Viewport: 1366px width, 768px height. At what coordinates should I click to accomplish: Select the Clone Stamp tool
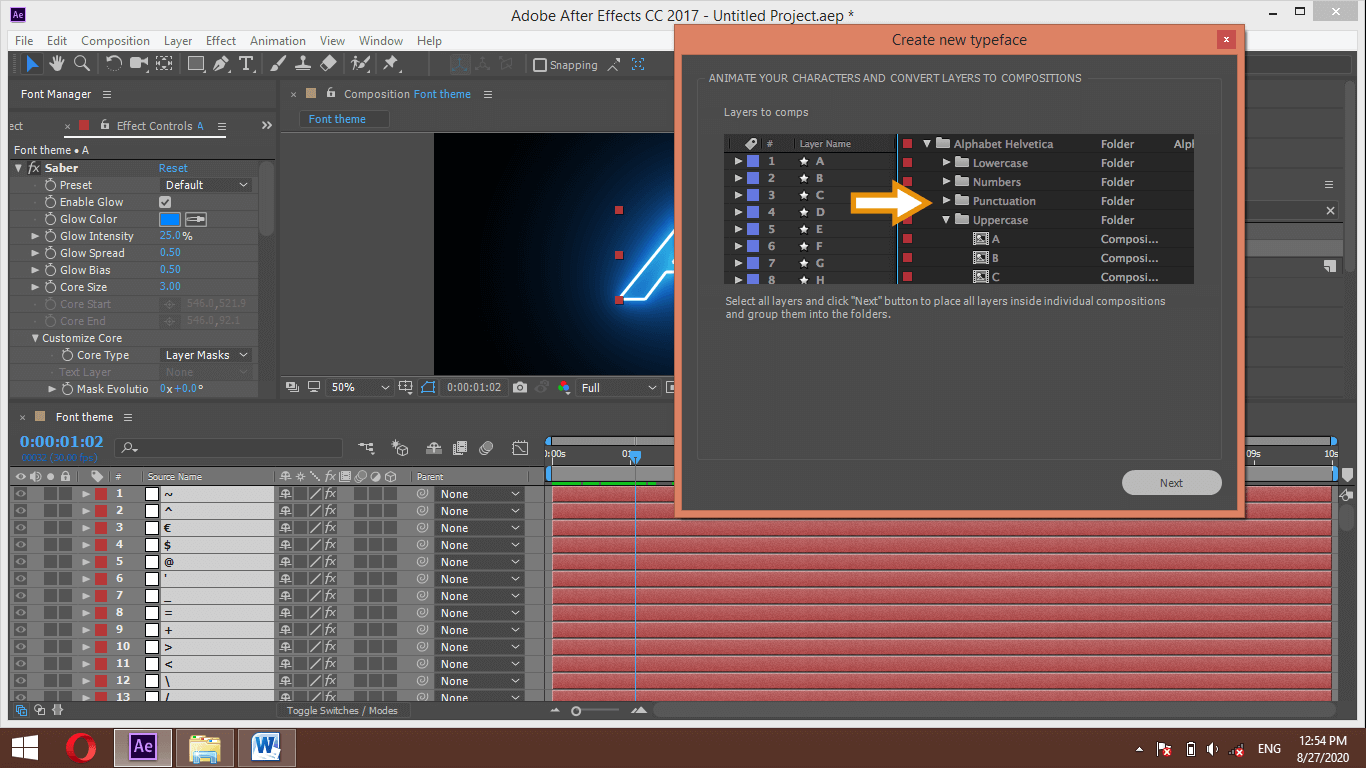[302, 64]
